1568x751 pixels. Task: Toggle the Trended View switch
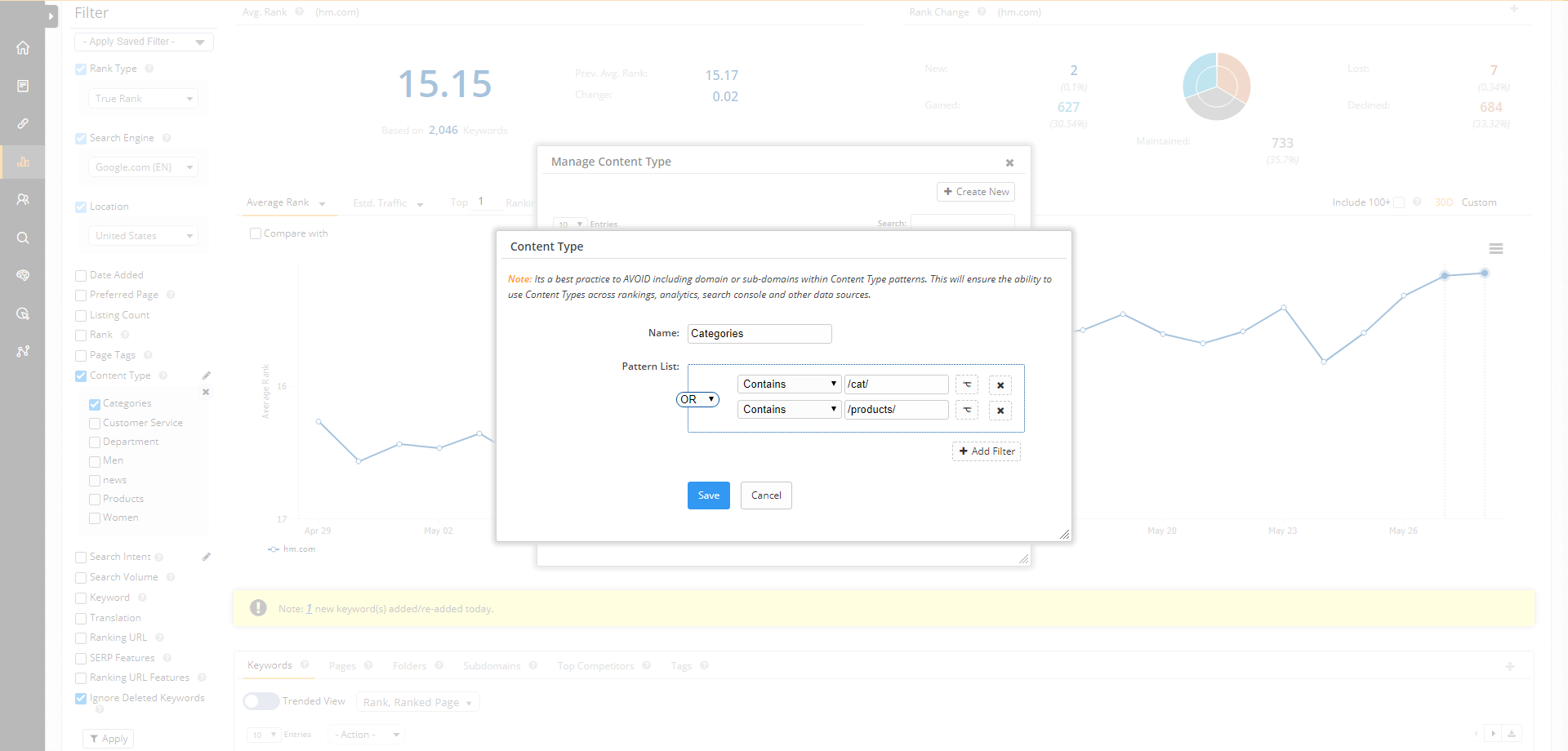[x=261, y=701]
